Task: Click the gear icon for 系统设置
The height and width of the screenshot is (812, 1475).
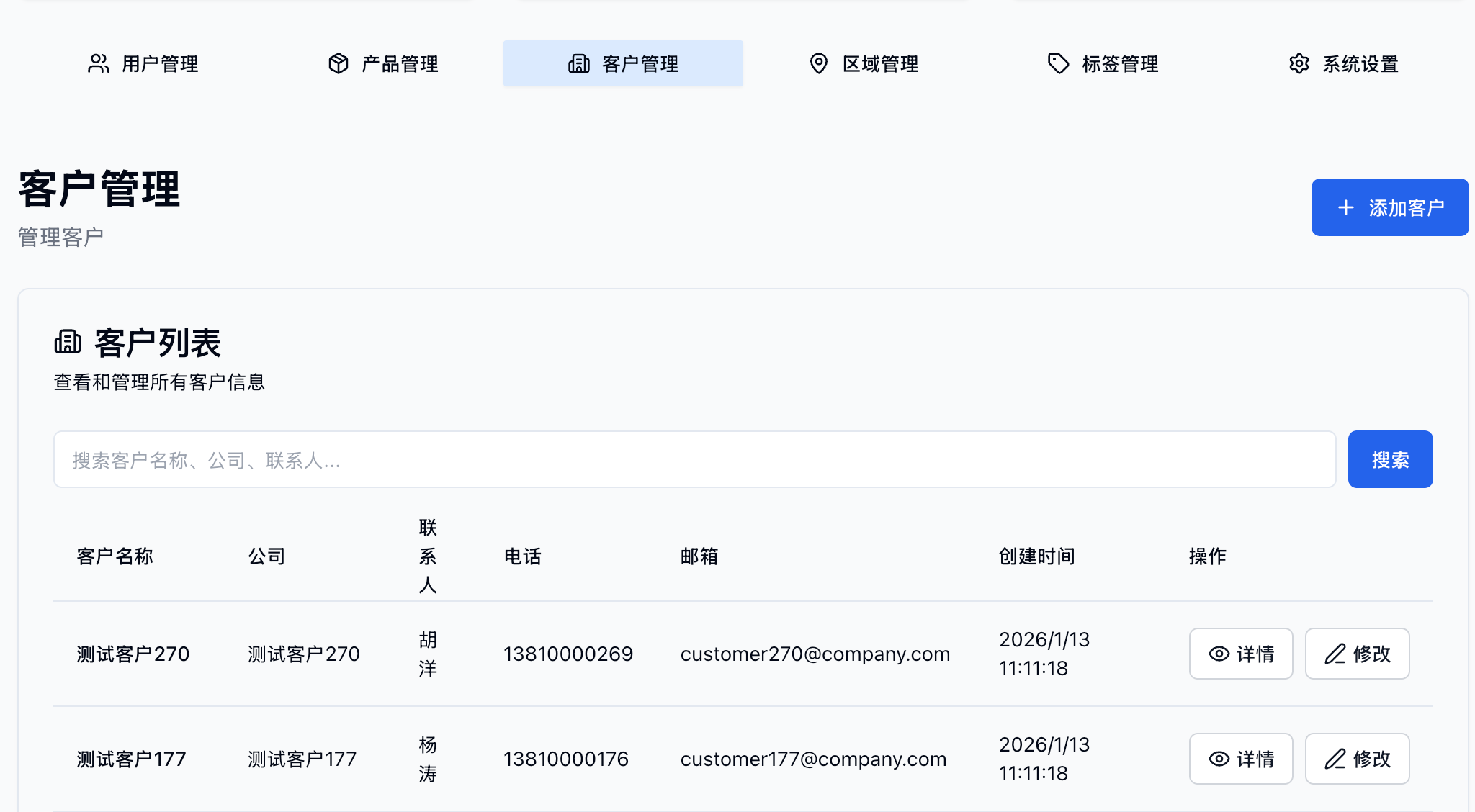Action: point(1299,63)
